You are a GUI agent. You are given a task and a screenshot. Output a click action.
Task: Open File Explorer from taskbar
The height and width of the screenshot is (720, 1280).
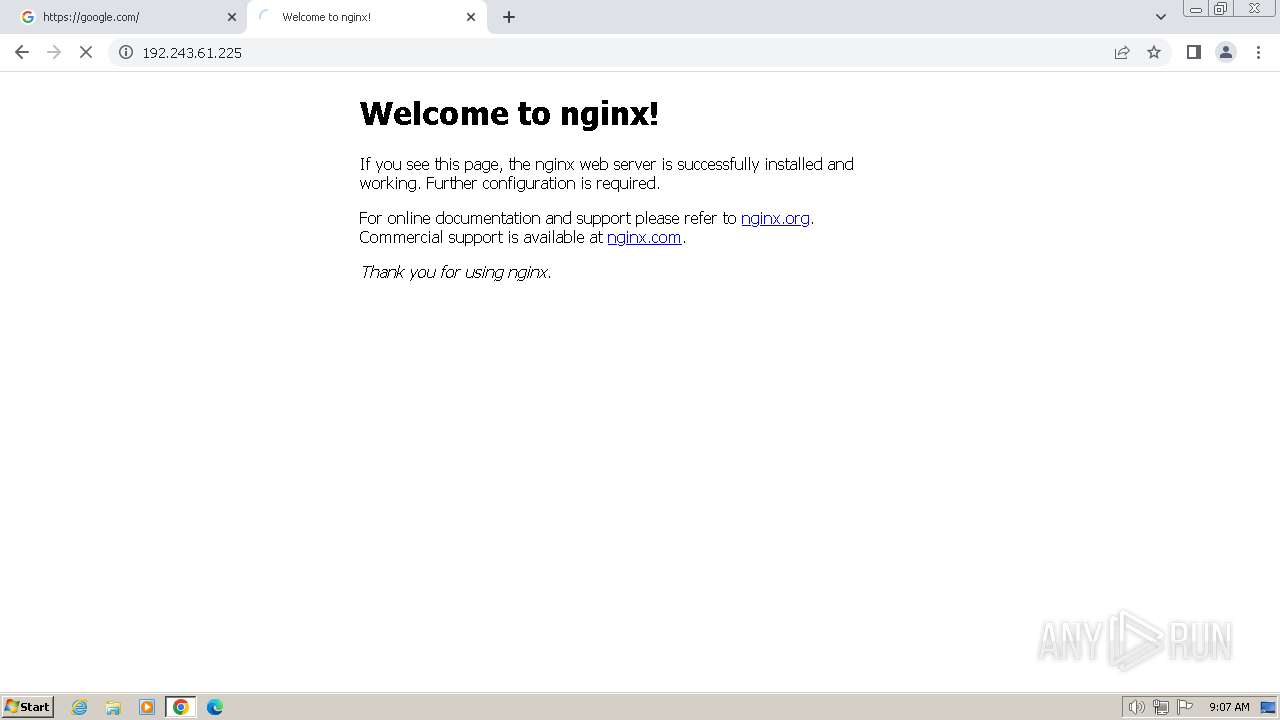(113, 707)
